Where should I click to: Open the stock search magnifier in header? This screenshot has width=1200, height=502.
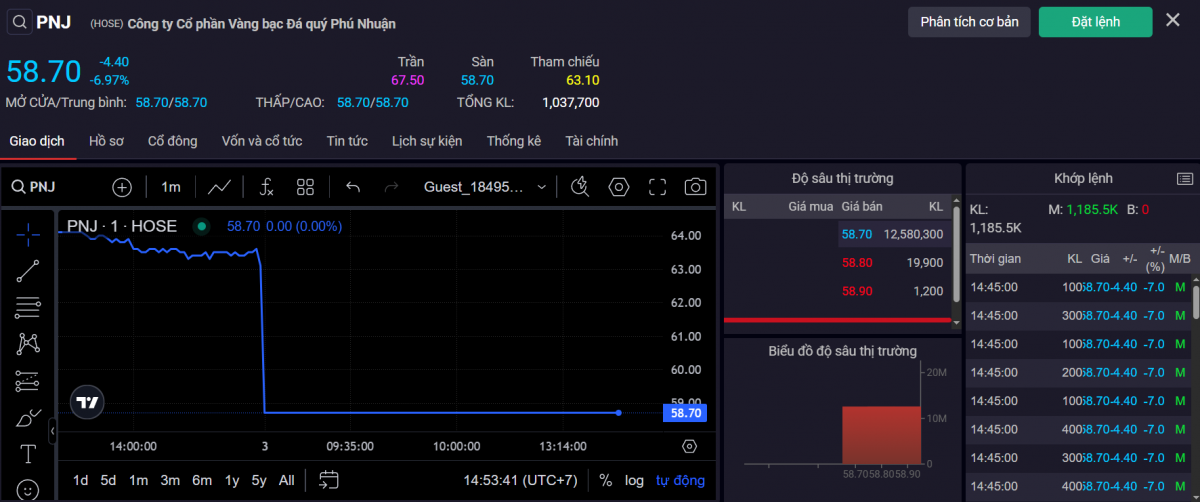pyautogui.click(x=19, y=22)
